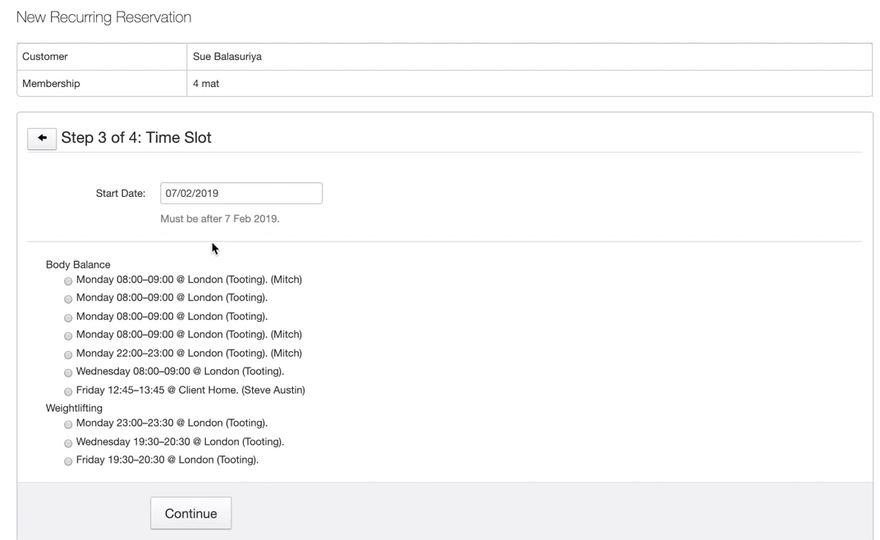Image resolution: width=880 pixels, height=540 pixels.
Task: Pick Monday 23:00–23:30 Weightlifting slot
Action: point(68,424)
